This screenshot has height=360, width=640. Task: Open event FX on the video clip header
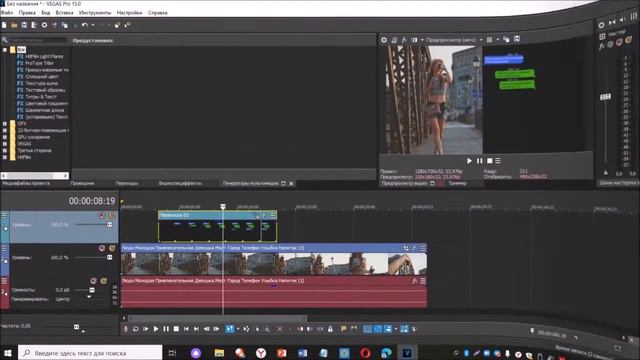coord(414,248)
